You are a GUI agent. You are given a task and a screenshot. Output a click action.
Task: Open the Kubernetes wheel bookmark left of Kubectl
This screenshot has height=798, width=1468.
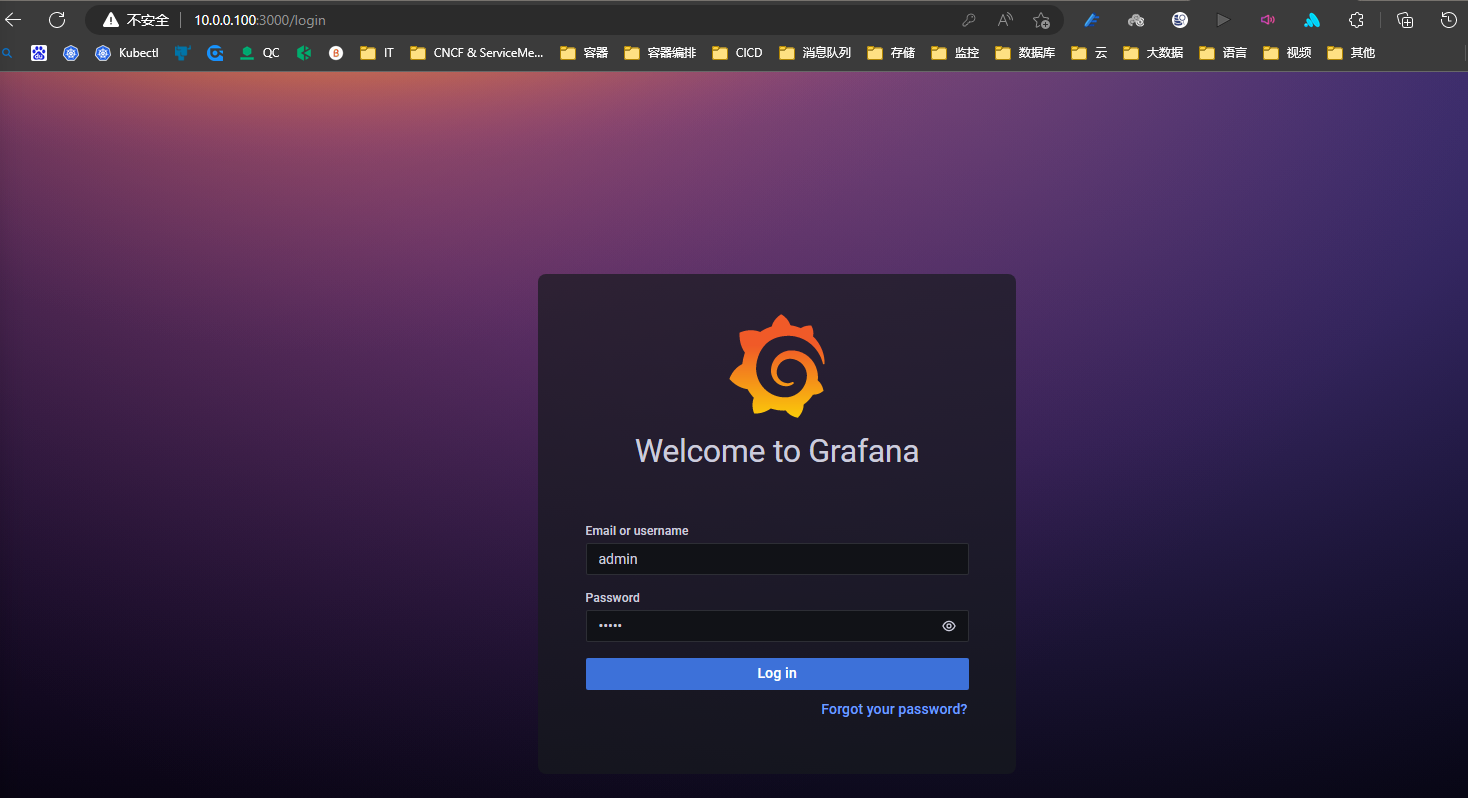(x=71, y=53)
